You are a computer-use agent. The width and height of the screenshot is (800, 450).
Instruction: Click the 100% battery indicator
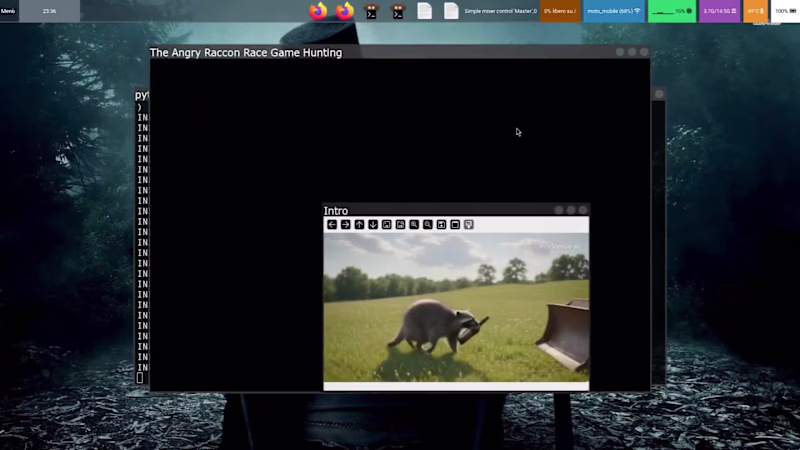click(785, 11)
